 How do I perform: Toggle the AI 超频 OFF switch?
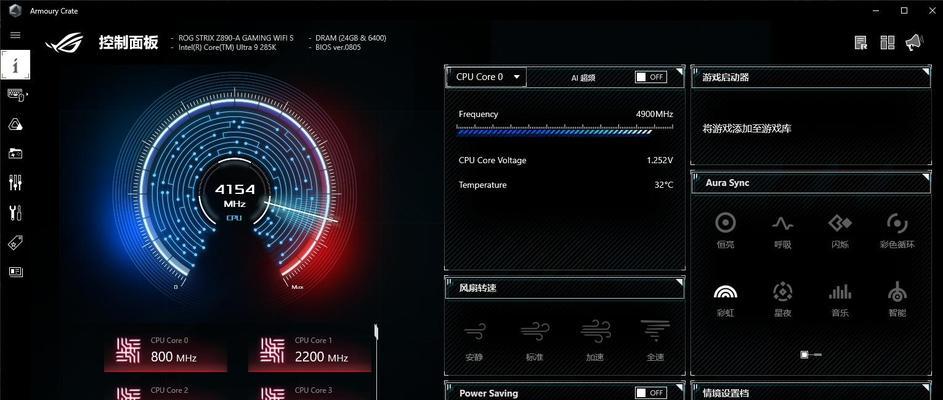click(x=651, y=77)
